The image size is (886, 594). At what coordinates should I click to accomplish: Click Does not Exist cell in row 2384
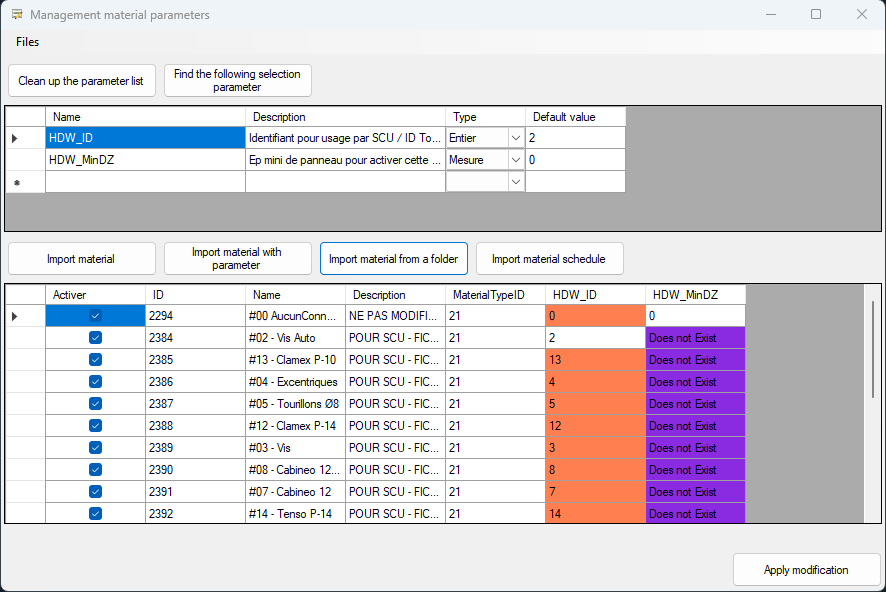(696, 338)
